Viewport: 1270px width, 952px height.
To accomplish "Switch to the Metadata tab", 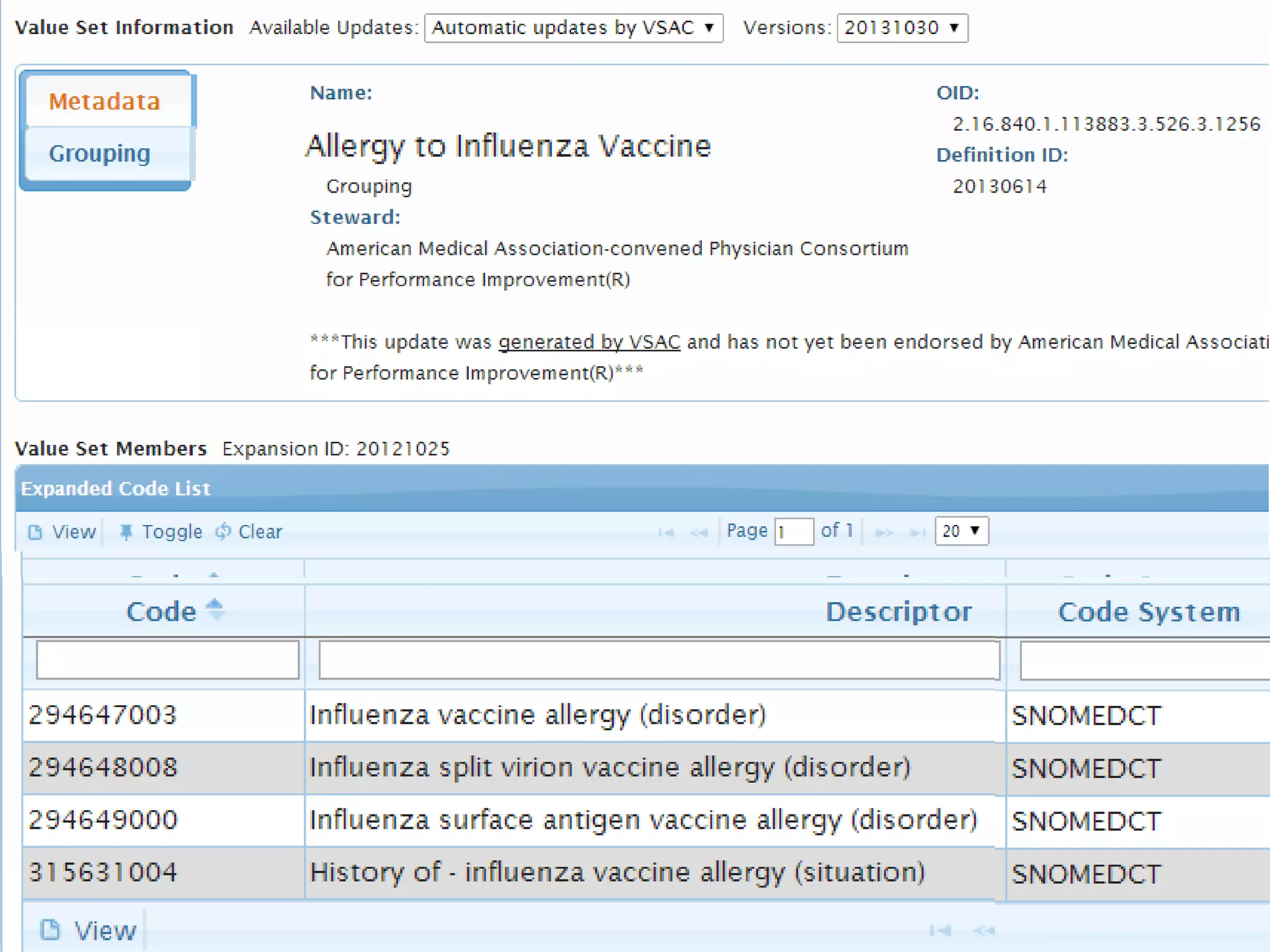I will (x=105, y=101).
